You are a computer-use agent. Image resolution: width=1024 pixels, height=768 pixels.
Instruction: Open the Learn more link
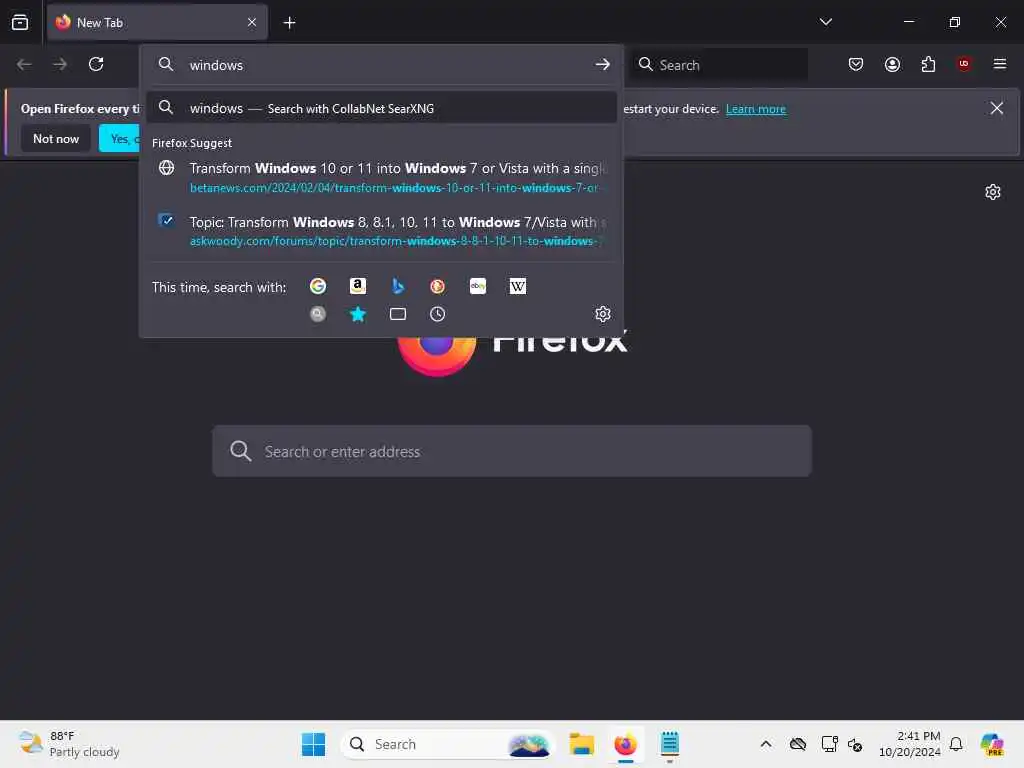[756, 109]
